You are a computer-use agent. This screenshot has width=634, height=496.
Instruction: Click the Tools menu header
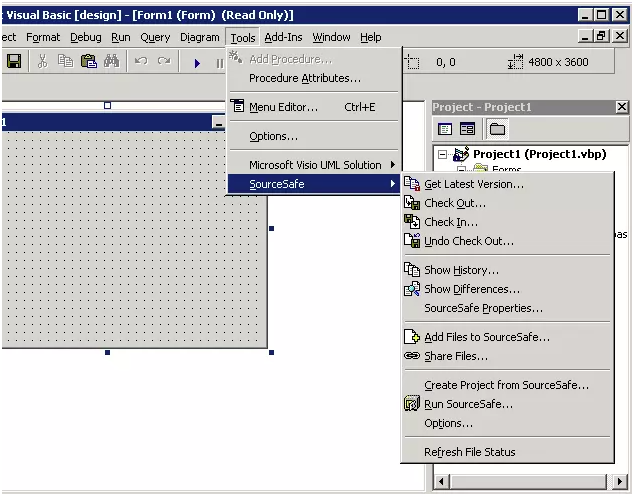click(243, 38)
